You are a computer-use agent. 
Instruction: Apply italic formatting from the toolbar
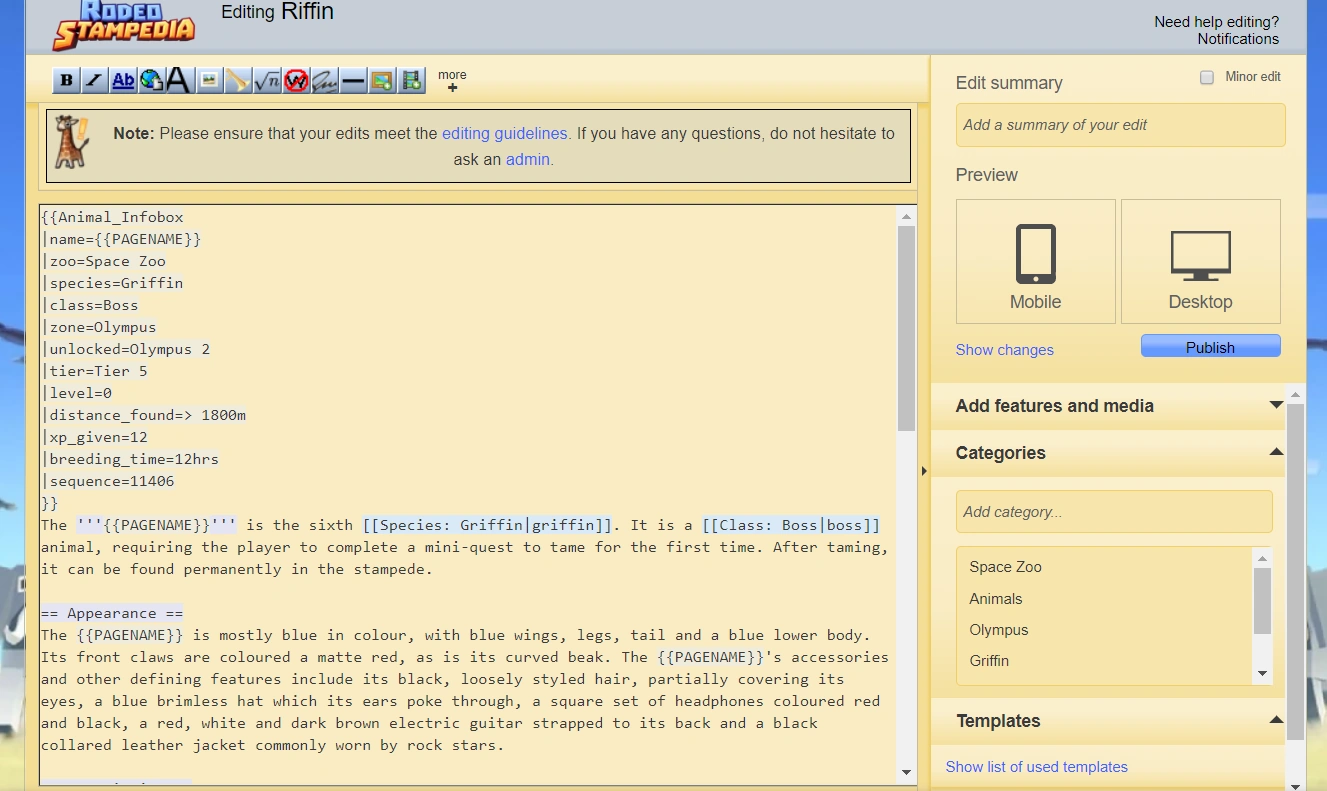coord(94,81)
